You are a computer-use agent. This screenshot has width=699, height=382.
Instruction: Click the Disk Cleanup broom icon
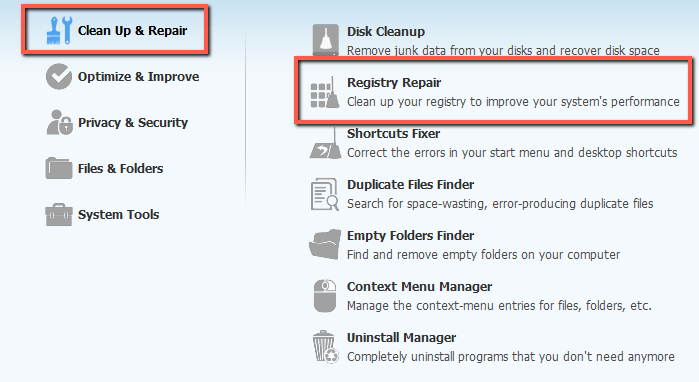pyautogui.click(x=325, y=40)
